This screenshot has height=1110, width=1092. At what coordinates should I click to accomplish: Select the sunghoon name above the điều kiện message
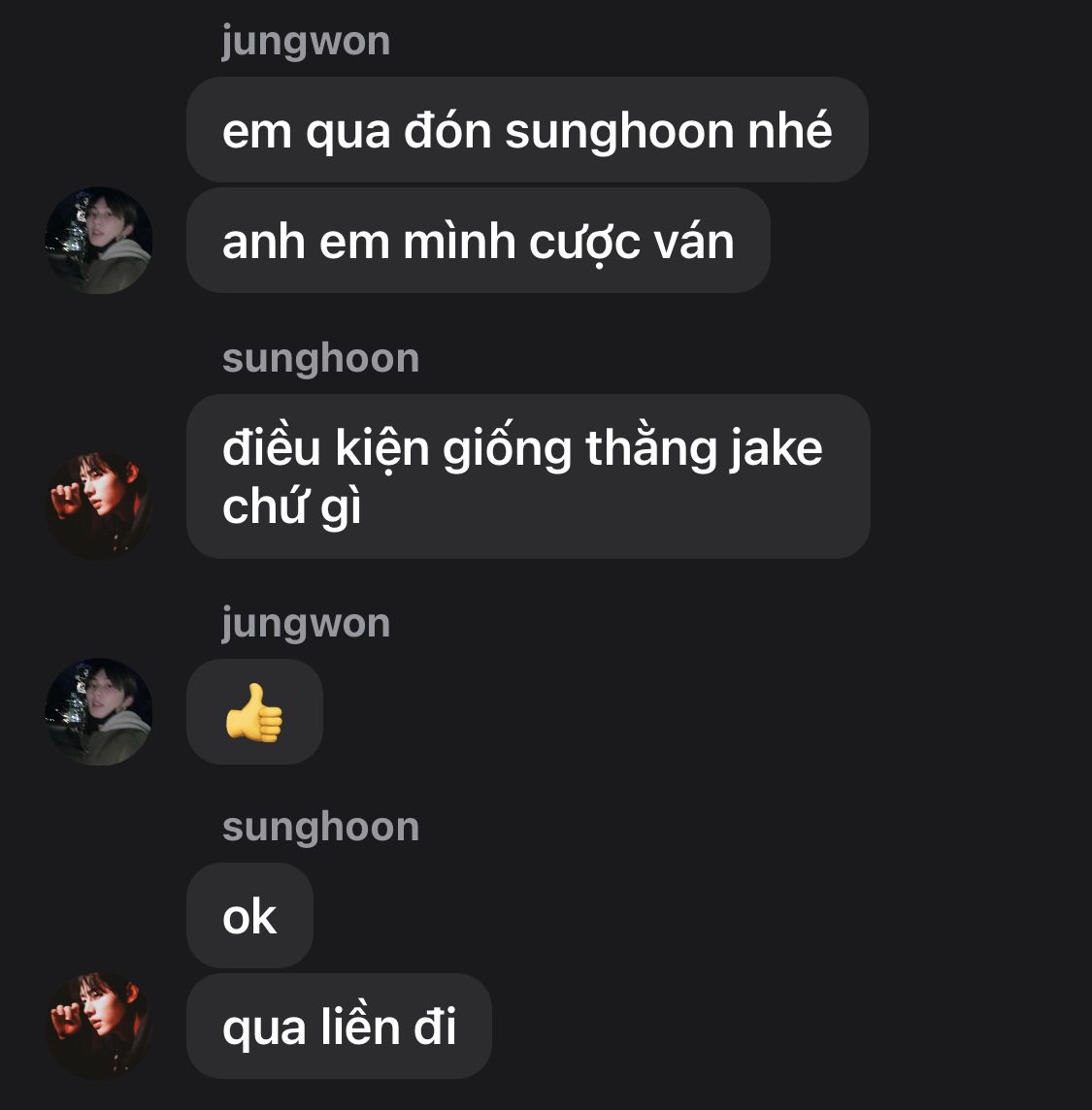click(320, 358)
